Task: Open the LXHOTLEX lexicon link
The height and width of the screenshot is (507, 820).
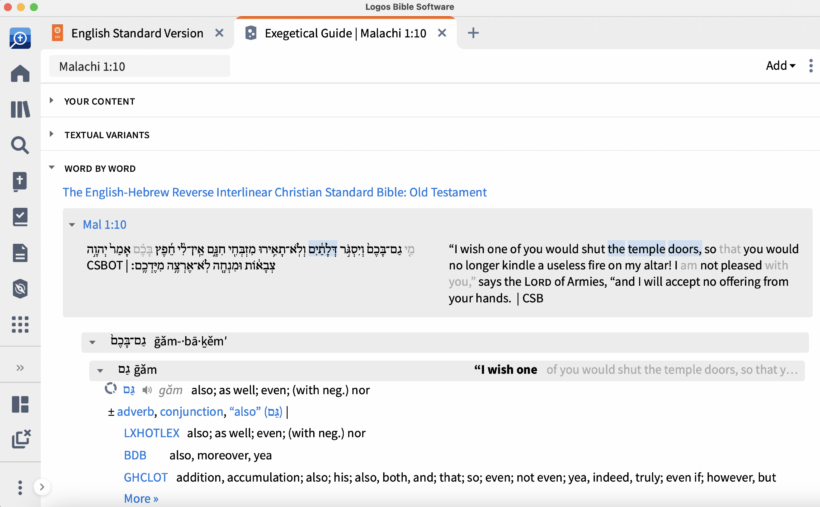Action: click(x=152, y=433)
